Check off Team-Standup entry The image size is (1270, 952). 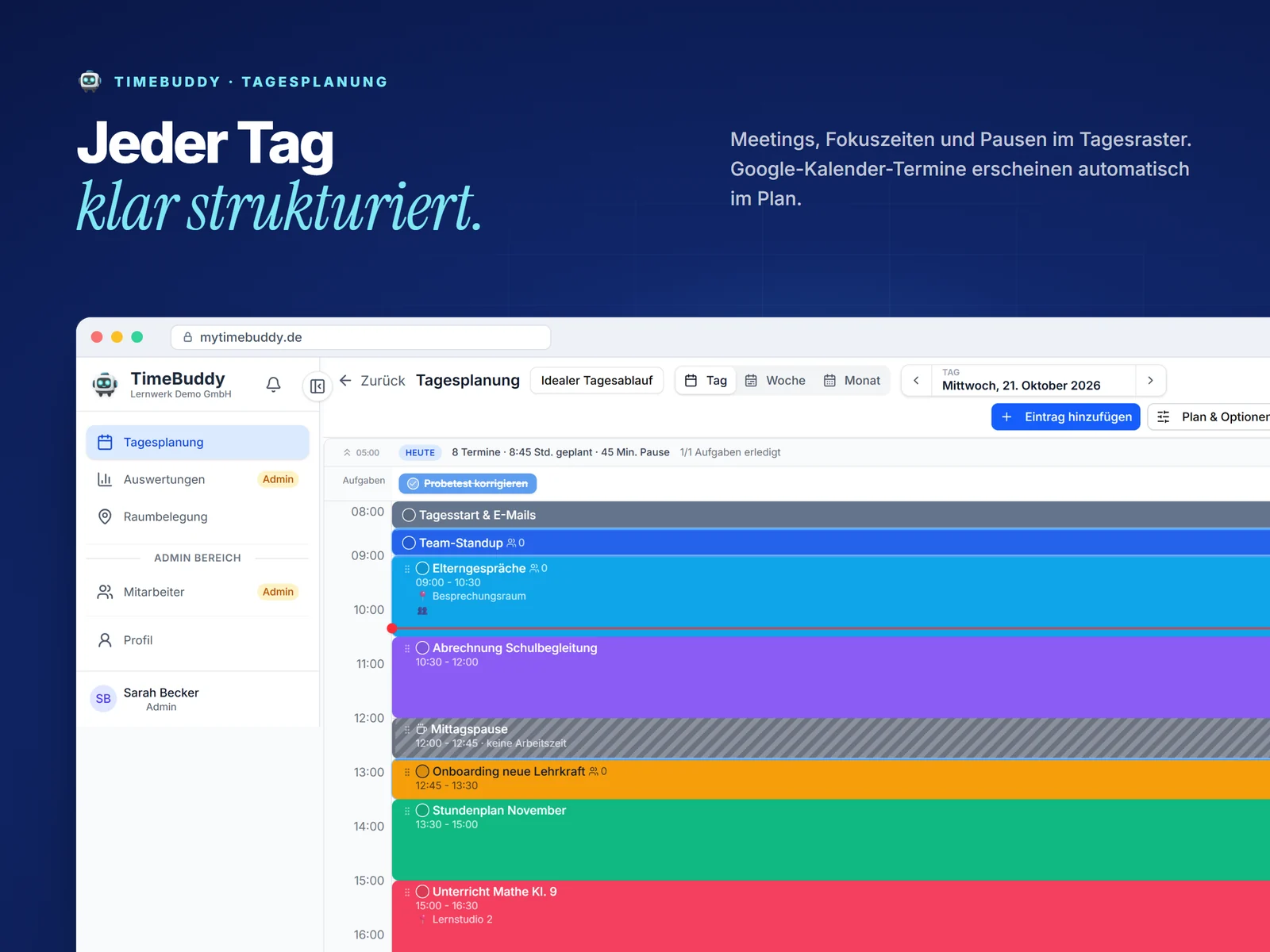pos(409,543)
